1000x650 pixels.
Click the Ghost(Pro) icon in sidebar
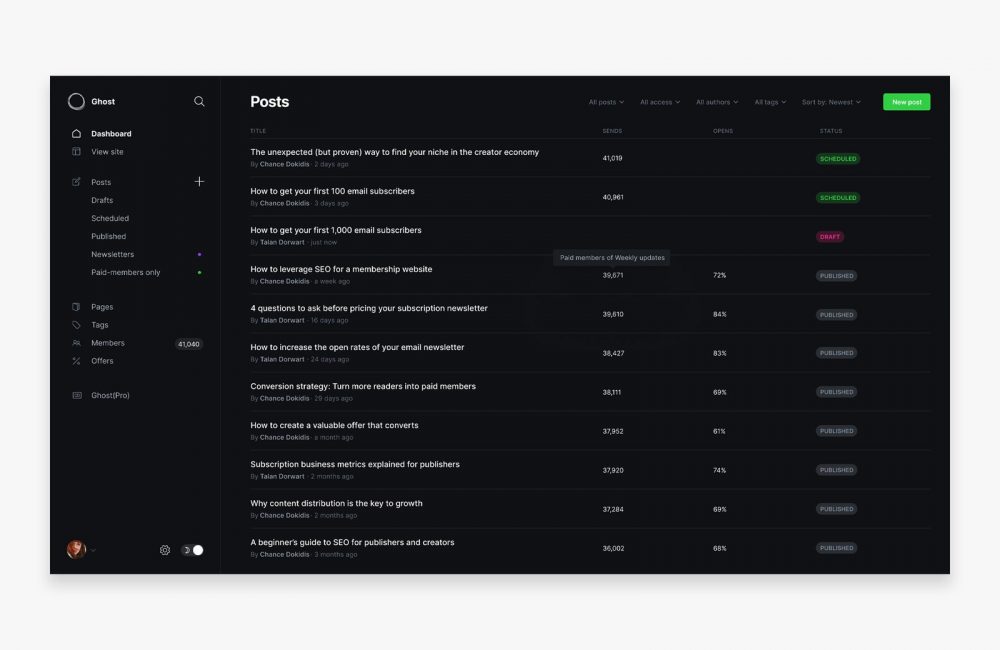76,395
